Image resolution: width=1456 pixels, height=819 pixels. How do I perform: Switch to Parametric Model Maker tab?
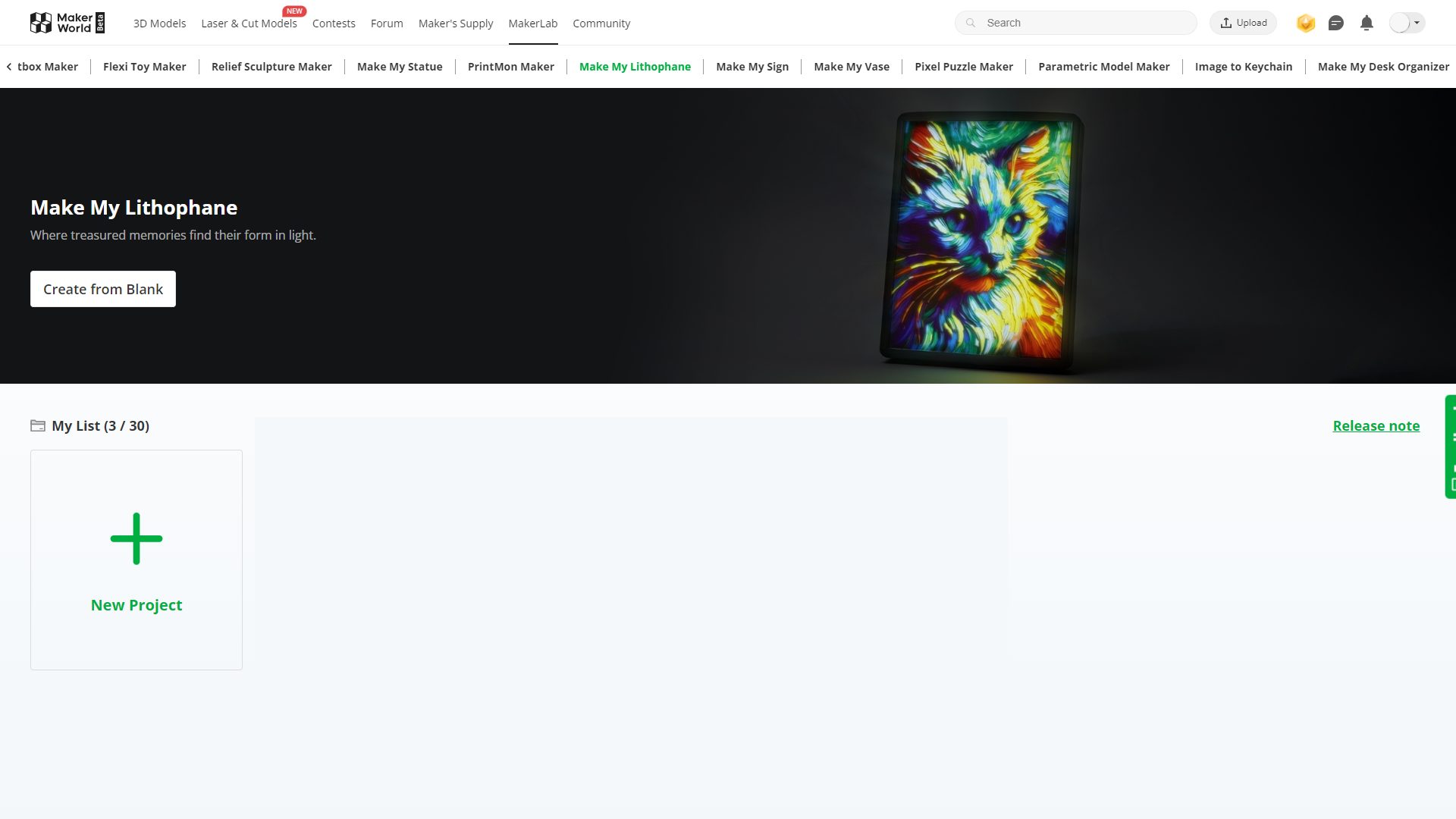[1104, 67]
